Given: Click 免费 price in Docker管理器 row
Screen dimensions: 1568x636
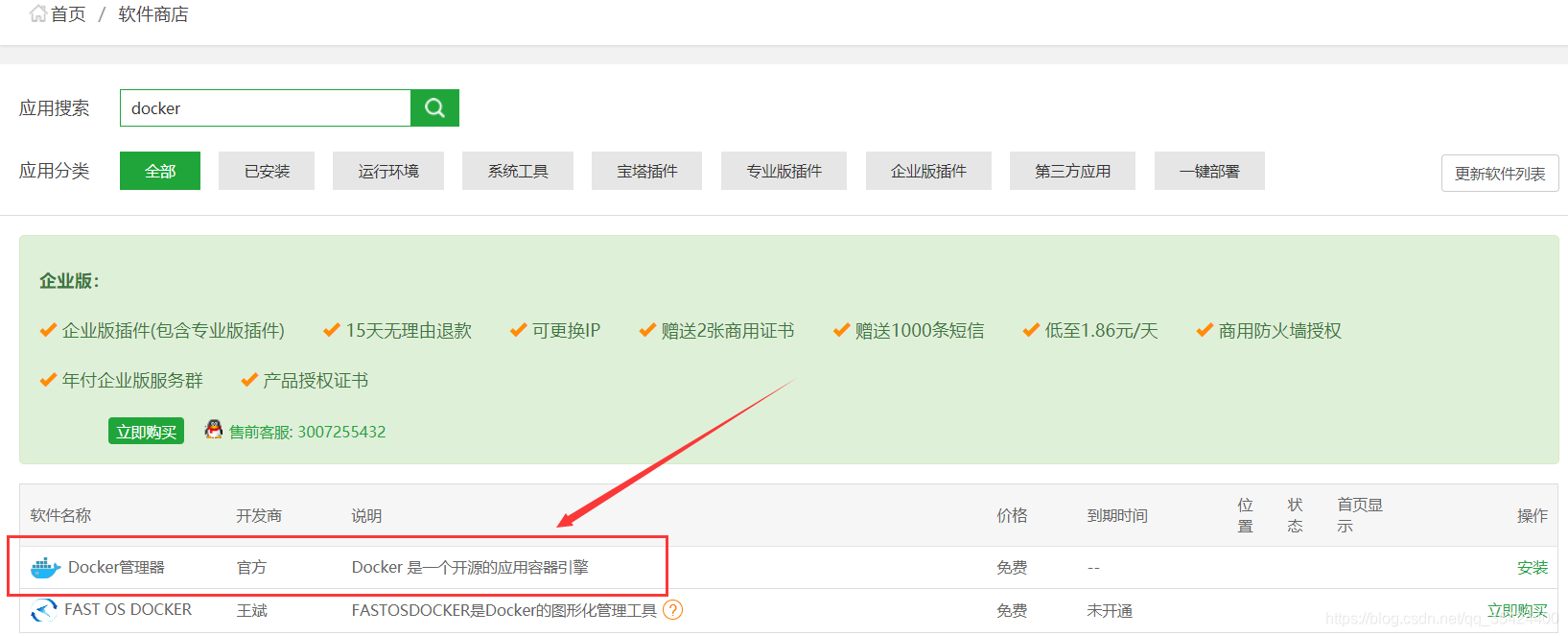Looking at the screenshot, I should 1012,568.
